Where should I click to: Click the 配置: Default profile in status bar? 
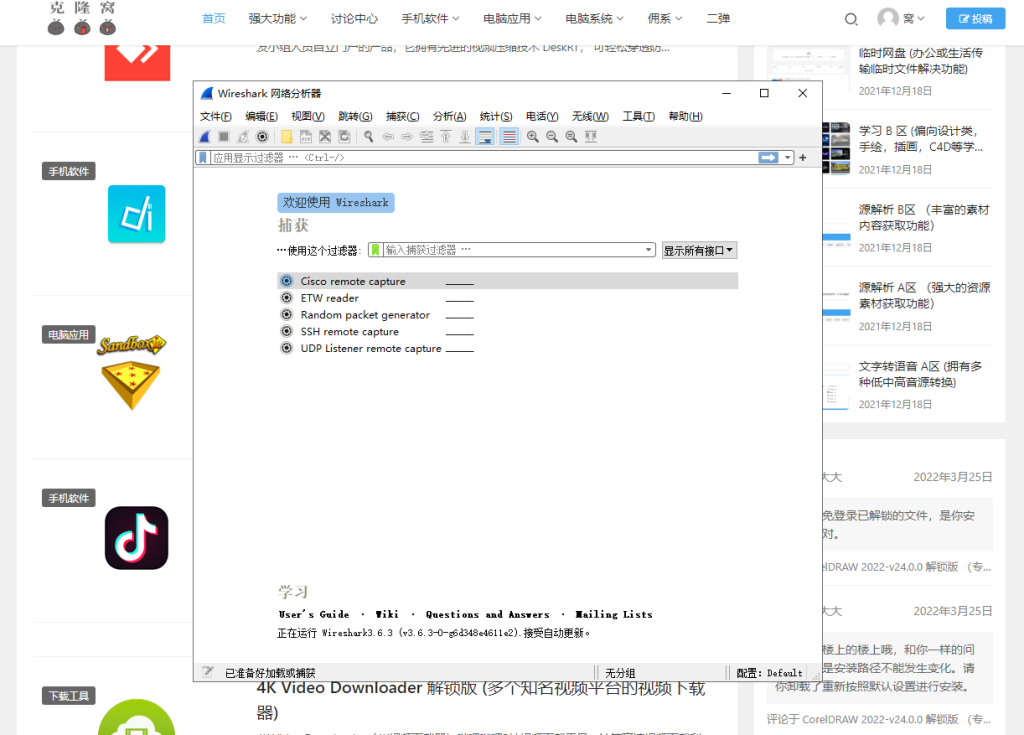769,672
